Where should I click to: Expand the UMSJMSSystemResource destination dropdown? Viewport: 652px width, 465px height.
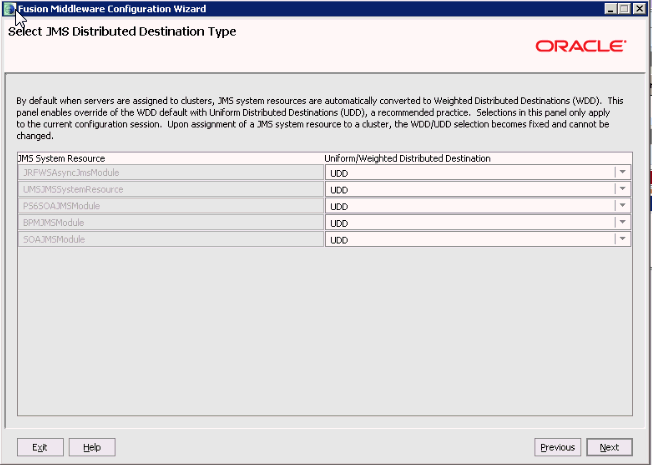click(622, 189)
